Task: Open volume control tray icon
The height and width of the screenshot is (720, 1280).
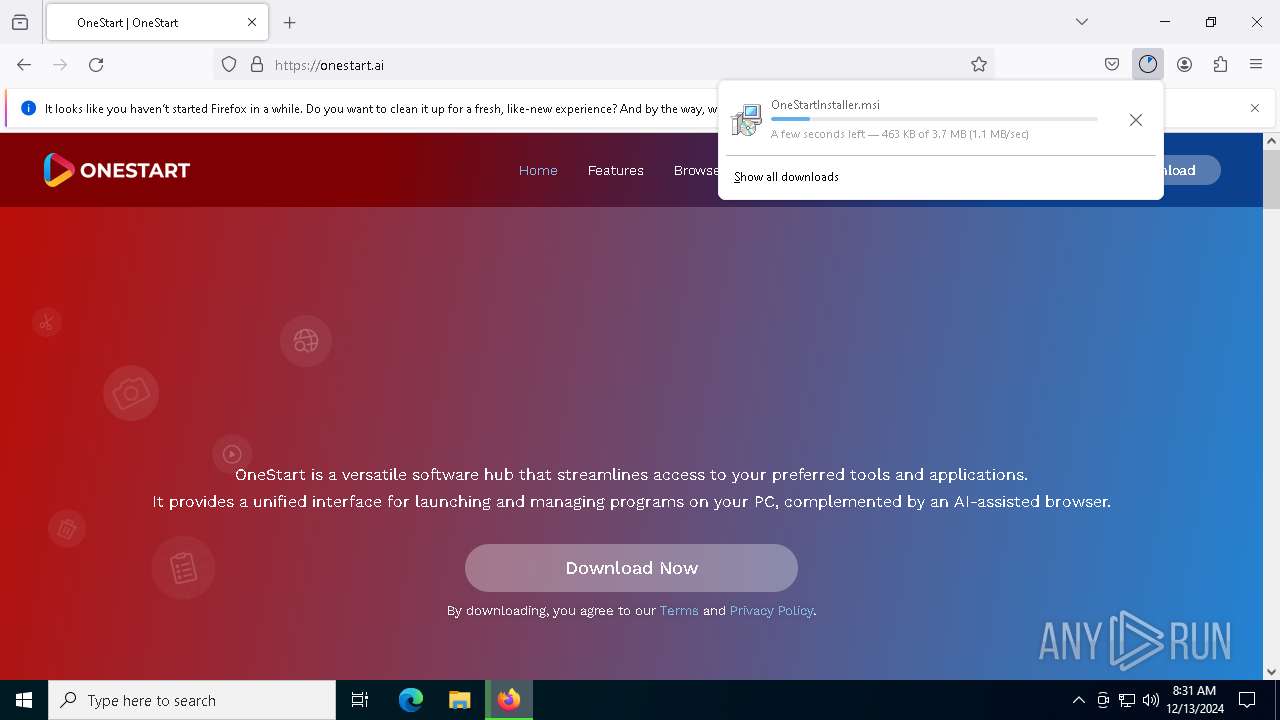Action: (x=1151, y=700)
